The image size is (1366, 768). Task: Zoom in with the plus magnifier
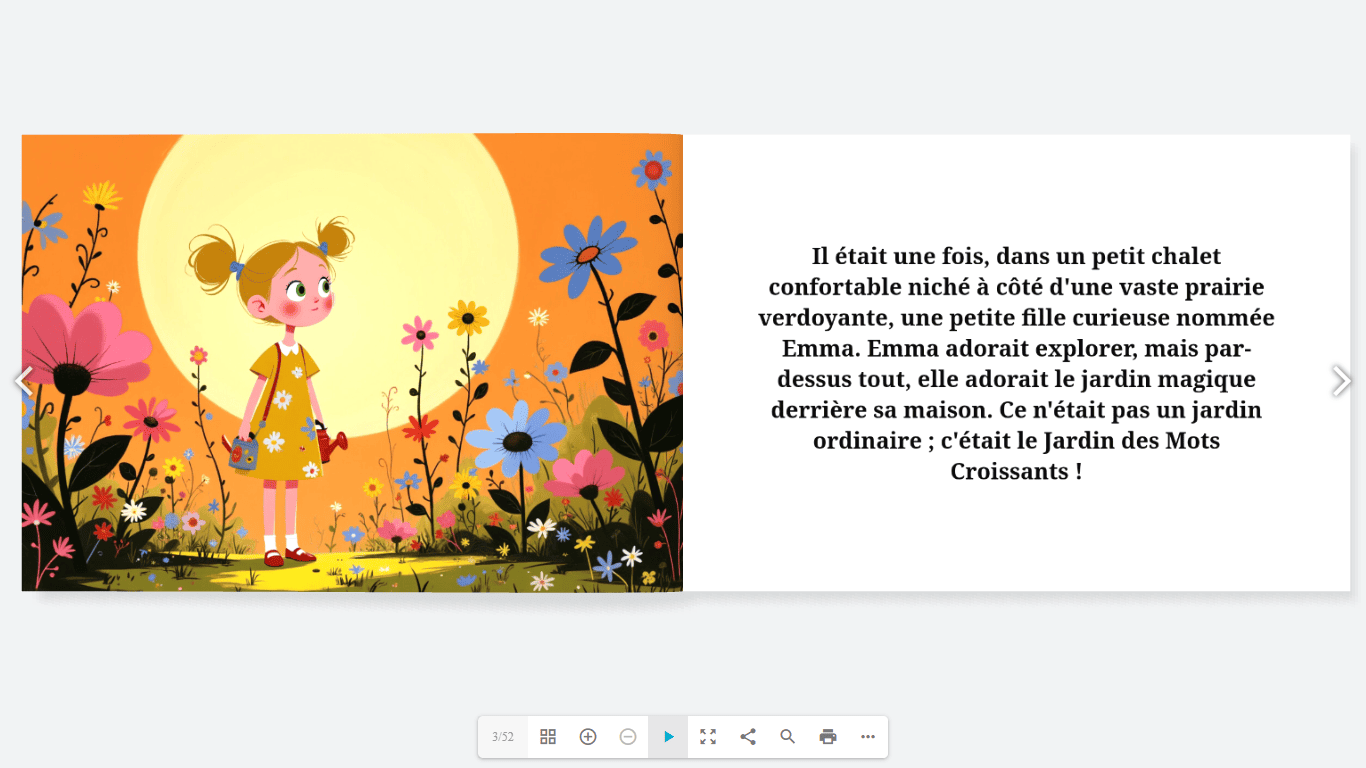tap(588, 737)
